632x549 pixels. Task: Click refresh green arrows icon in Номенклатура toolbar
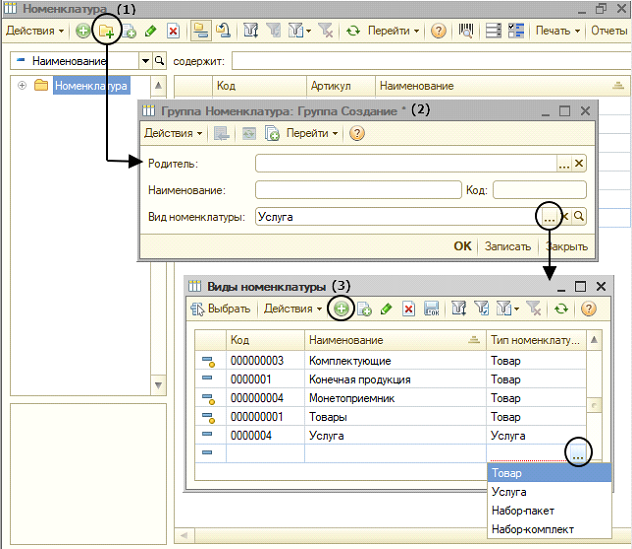[x=353, y=31]
